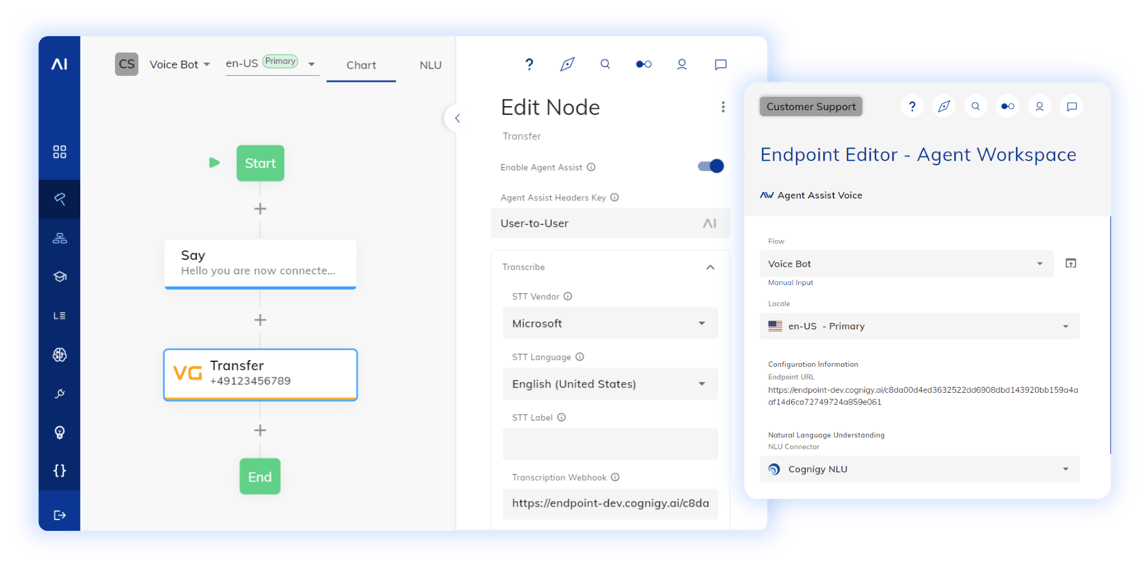Click info icon next to Enable Agent Assist
This screenshot has height=567, width=1146.
tap(591, 167)
